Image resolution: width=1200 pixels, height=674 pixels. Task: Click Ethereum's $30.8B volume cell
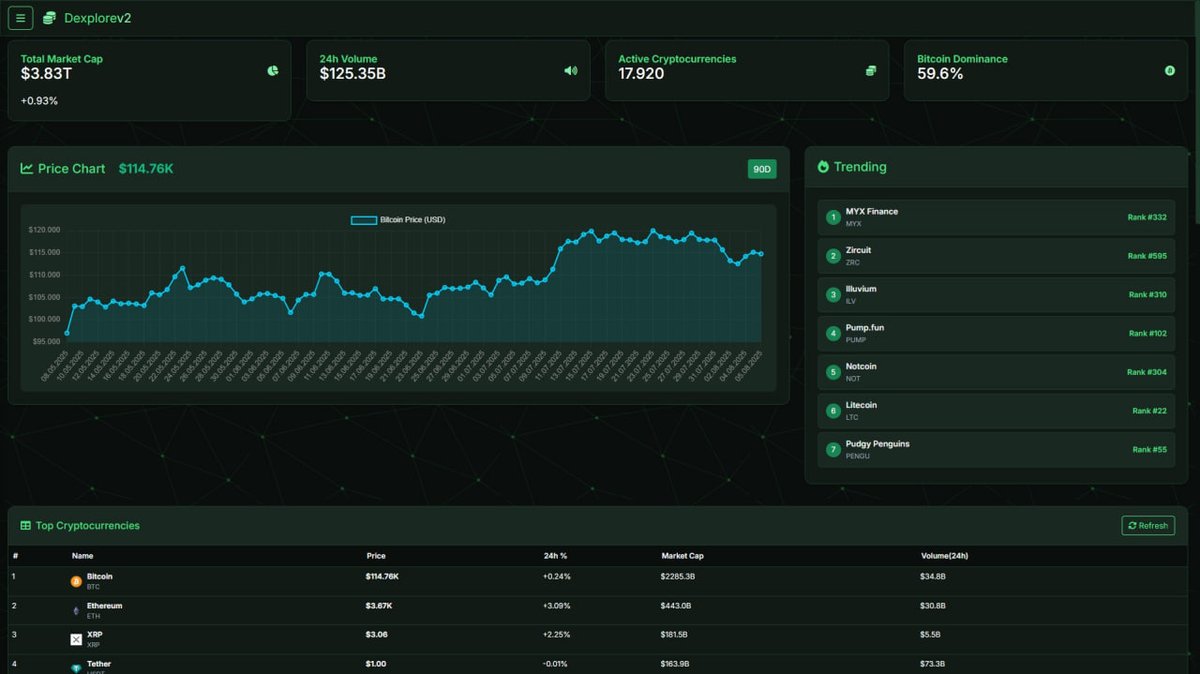(934, 606)
